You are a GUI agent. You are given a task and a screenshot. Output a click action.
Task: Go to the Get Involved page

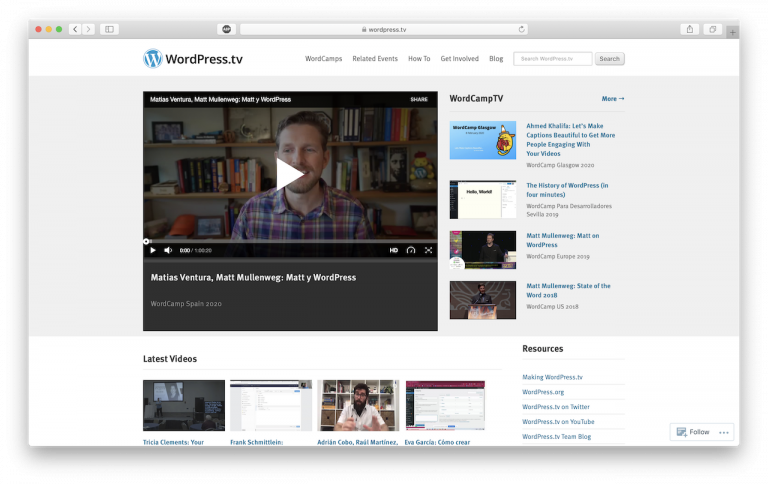[459, 59]
